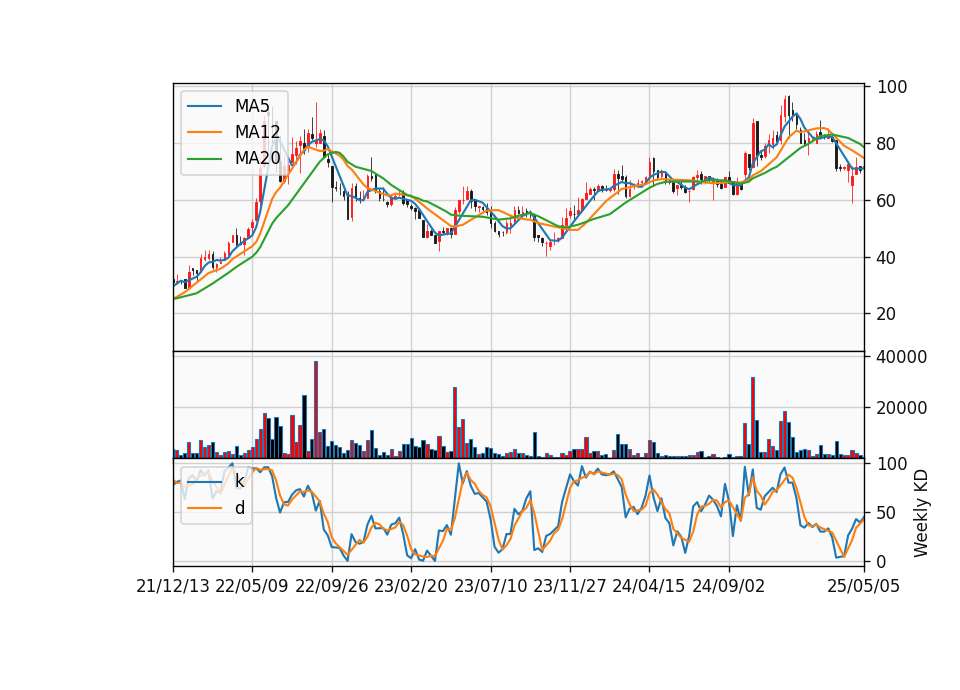Click the 24/04/15 date tick label

[649, 587]
